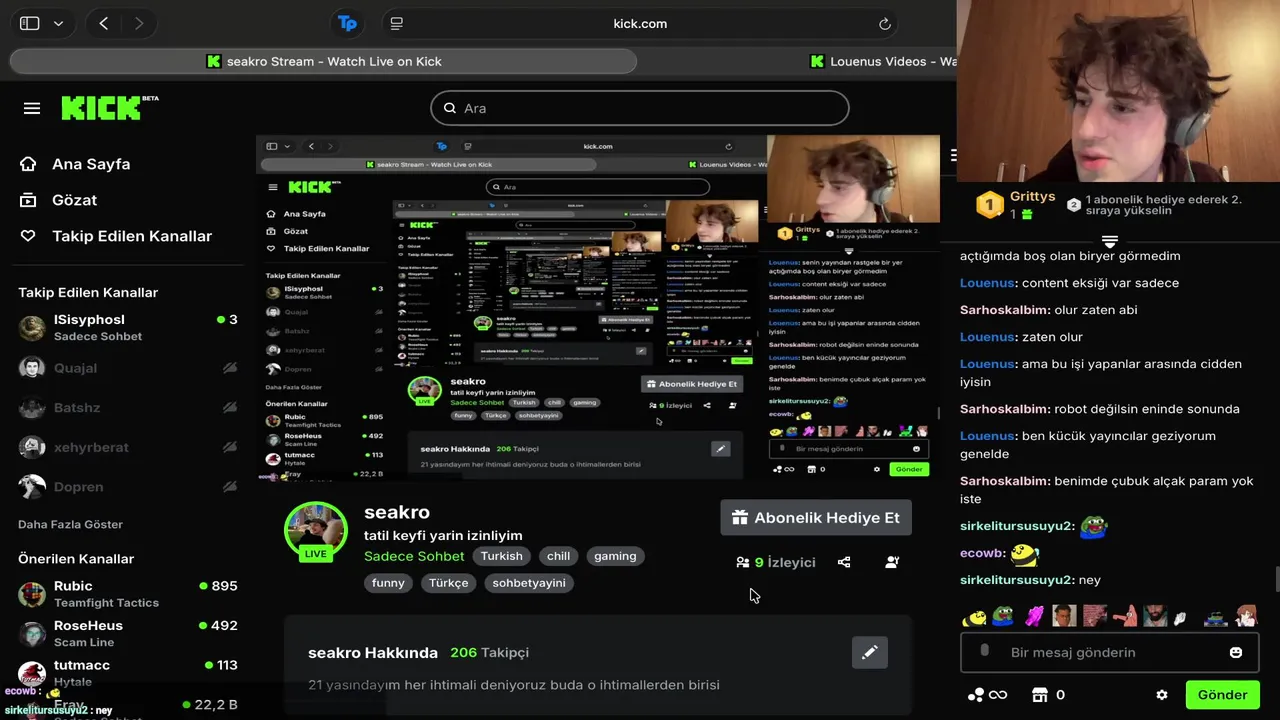This screenshot has width=1280, height=720.
Task: Expand the sidebar tab group dropdown arrow
Action: [58, 23]
